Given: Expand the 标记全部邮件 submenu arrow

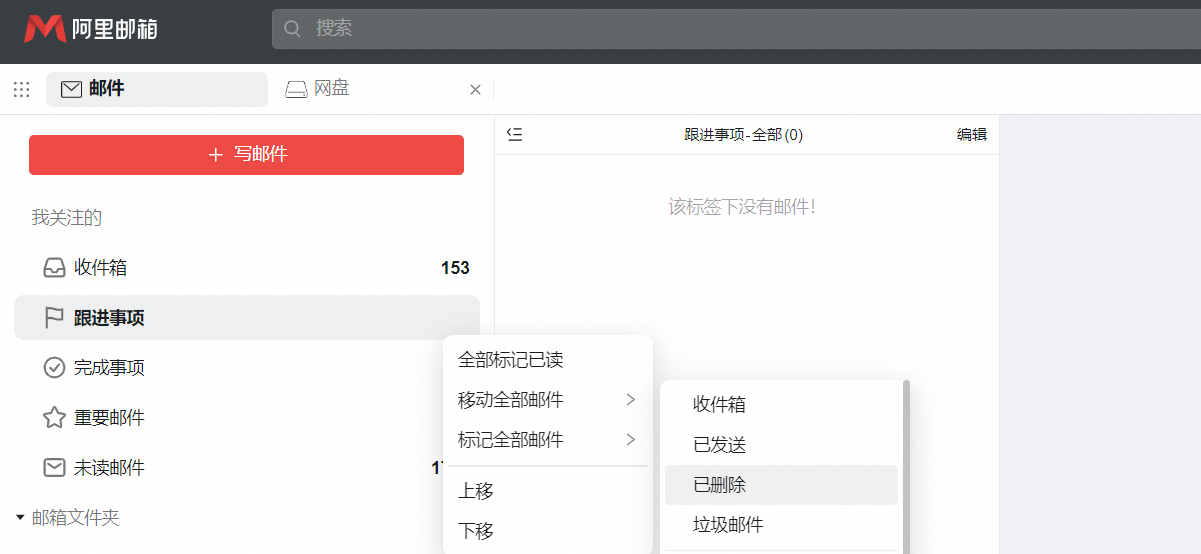Looking at the screenshot, I should point(630,440).
